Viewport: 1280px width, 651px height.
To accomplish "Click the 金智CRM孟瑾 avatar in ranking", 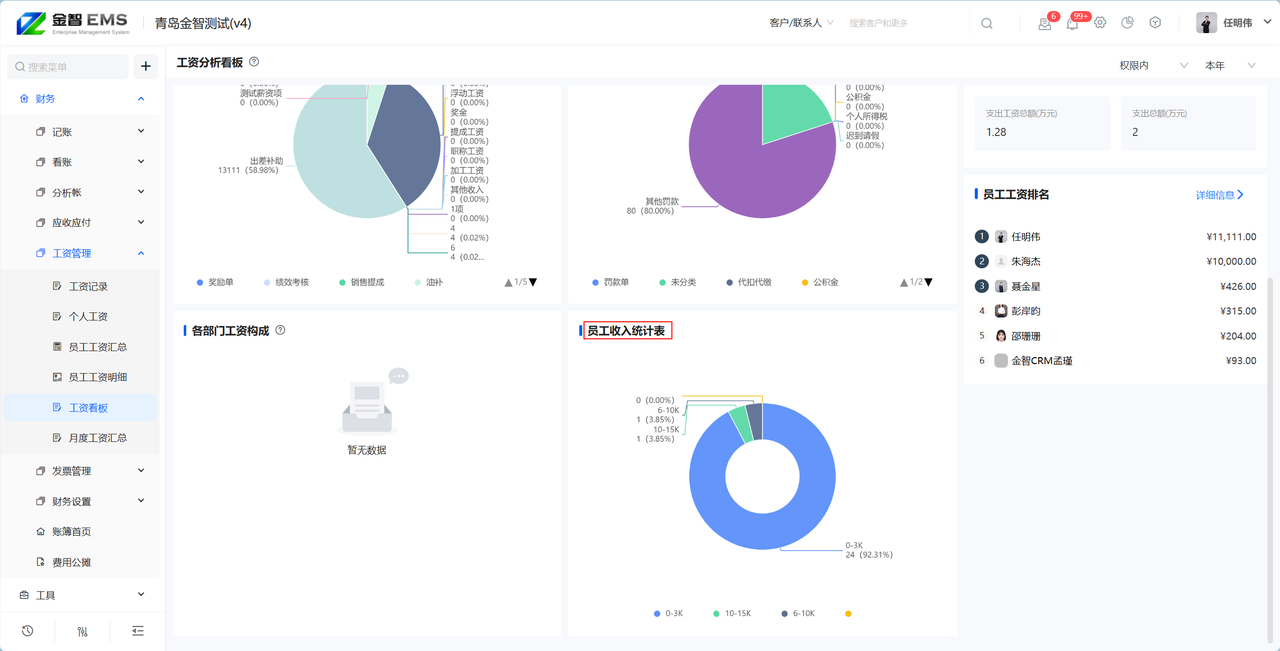I will (x=1001, y=361).
